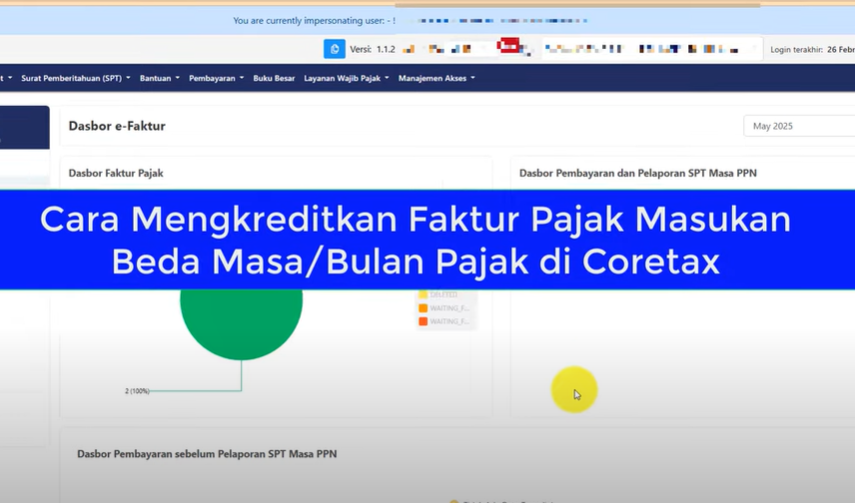Expand the caret next to Pembayaran
This screenshot has width=855, height=503.
pos(242,78)
